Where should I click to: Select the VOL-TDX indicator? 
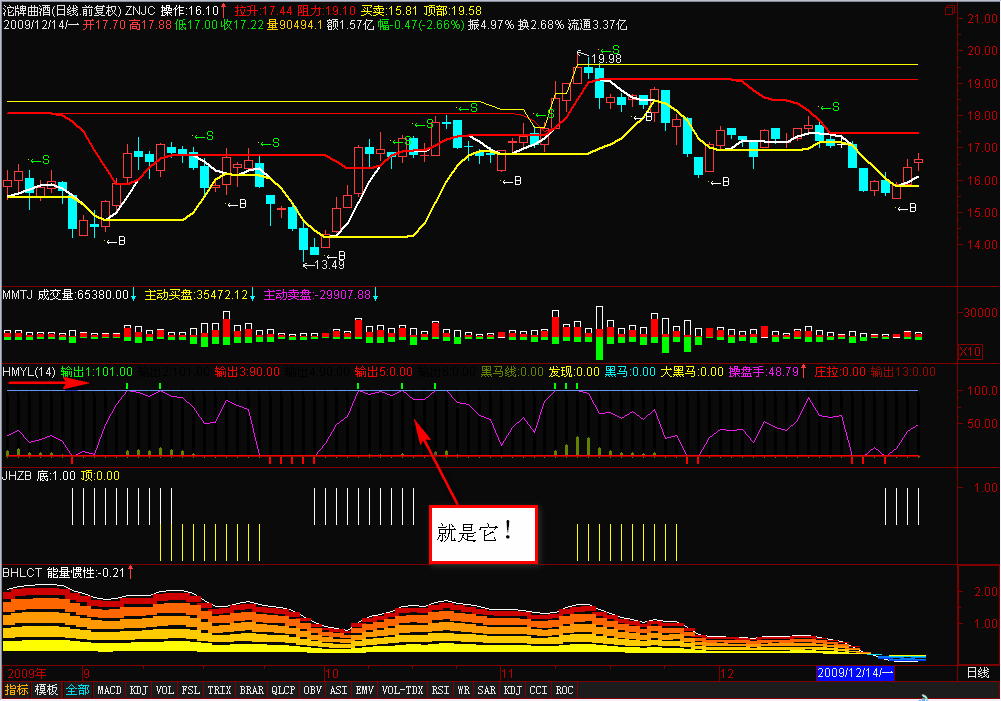pos(402,690)
